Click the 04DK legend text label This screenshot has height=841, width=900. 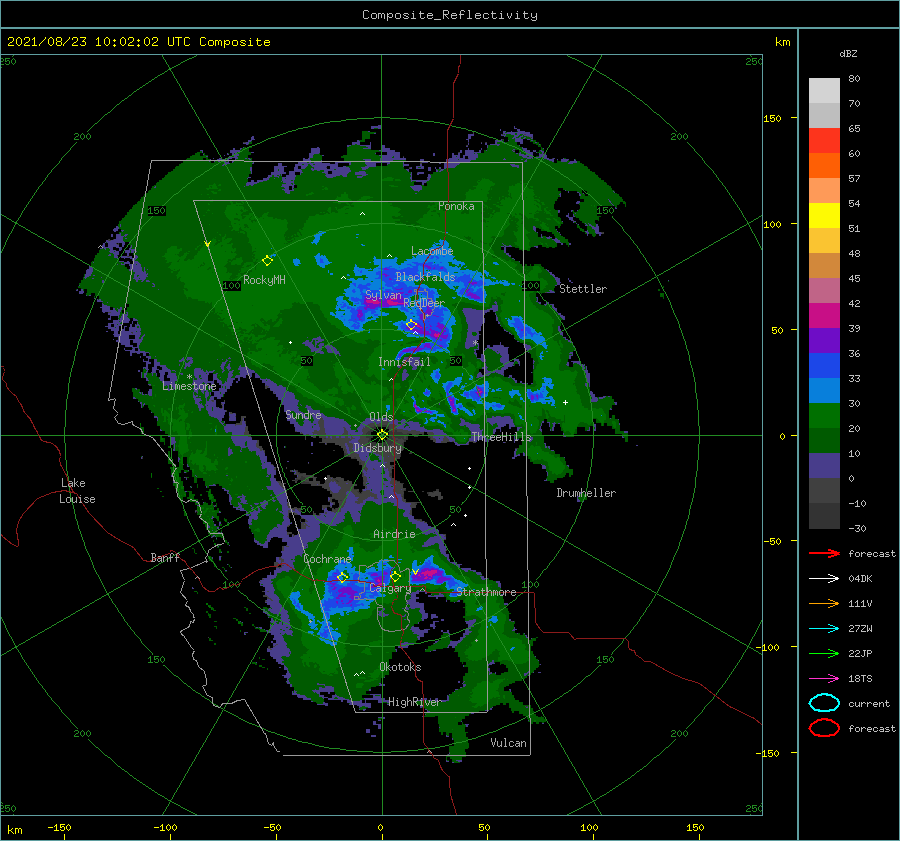[x=860, y=579]
